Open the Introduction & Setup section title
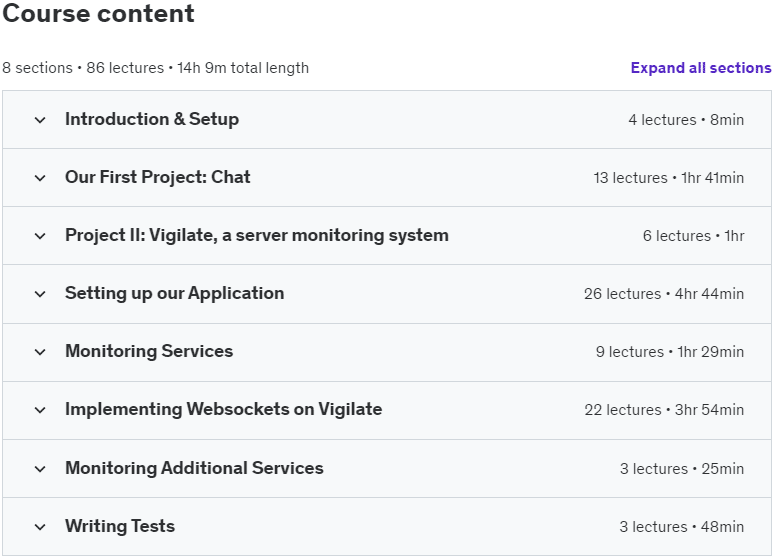 [x=152, y=119]
